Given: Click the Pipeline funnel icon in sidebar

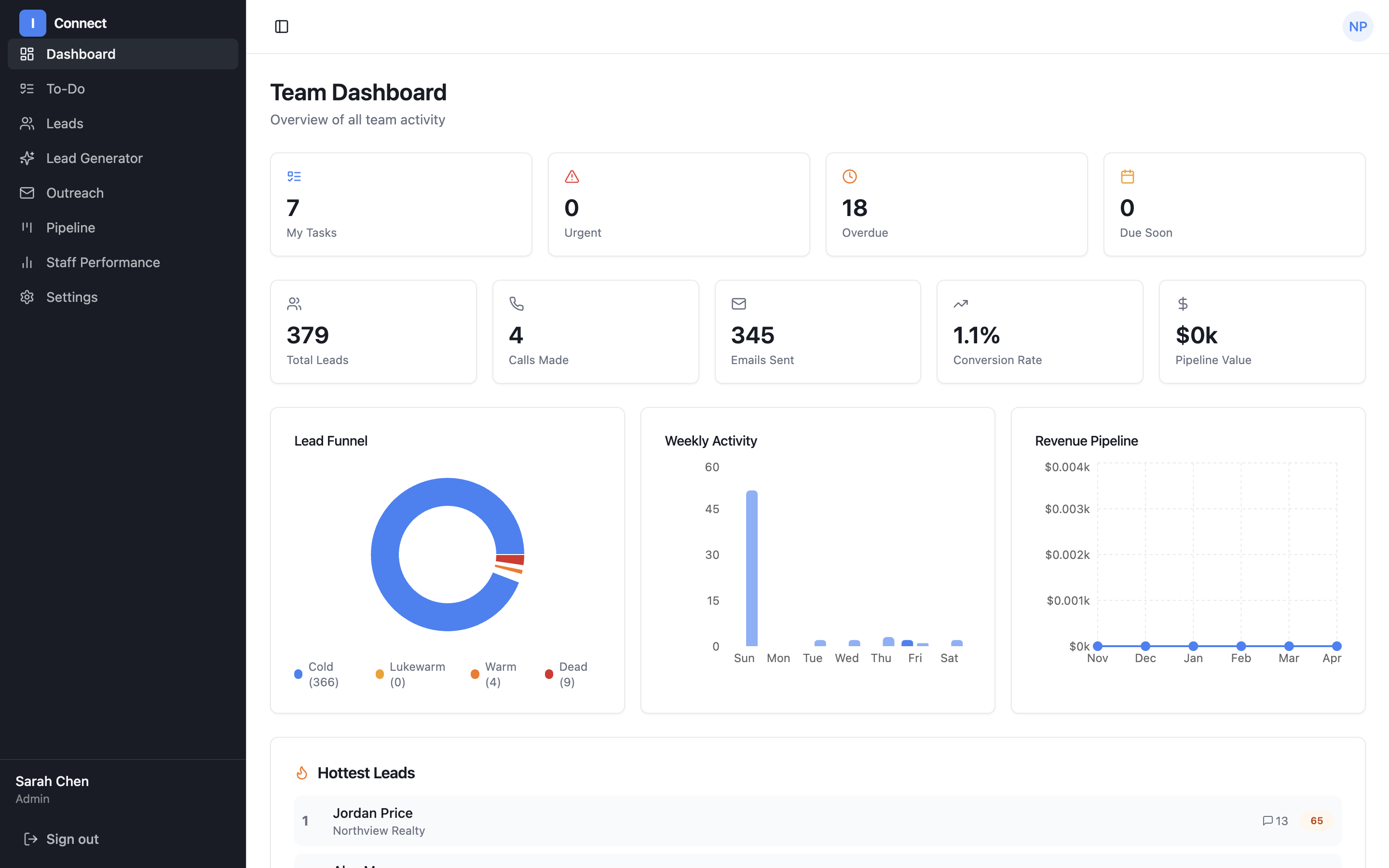Looking at the screenshot, I should click(x=27, y=227).
